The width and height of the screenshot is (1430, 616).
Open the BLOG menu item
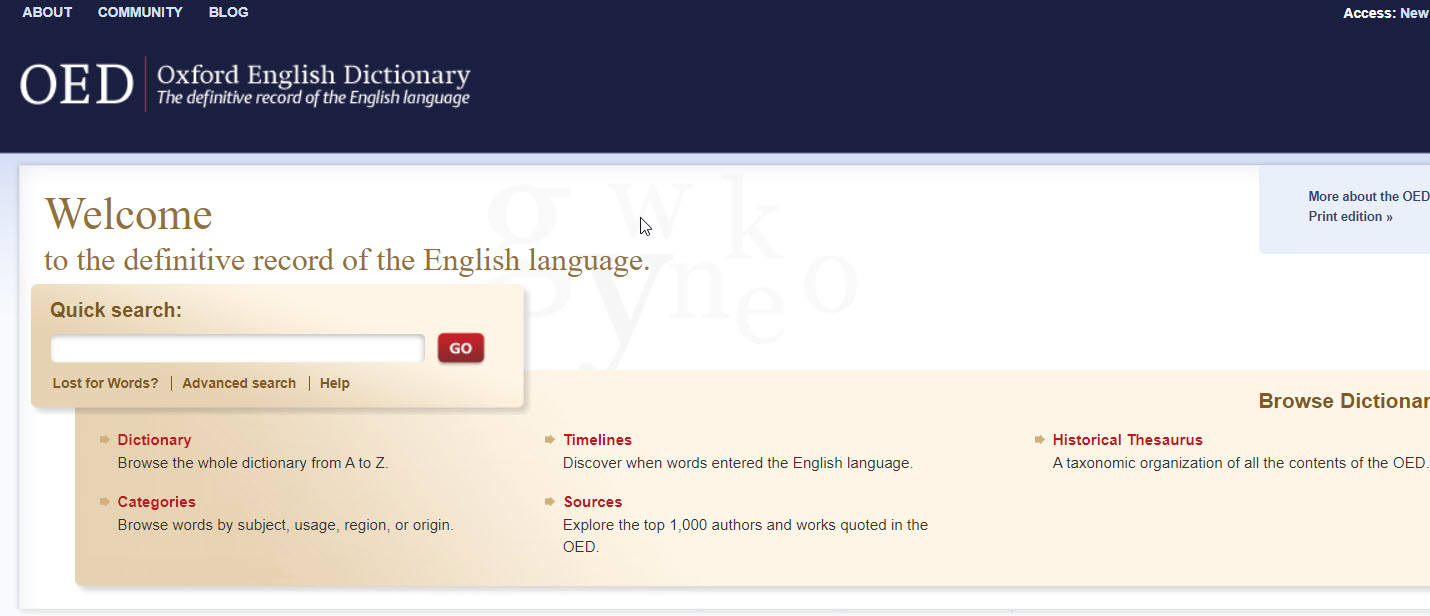[x=229, y=12]
